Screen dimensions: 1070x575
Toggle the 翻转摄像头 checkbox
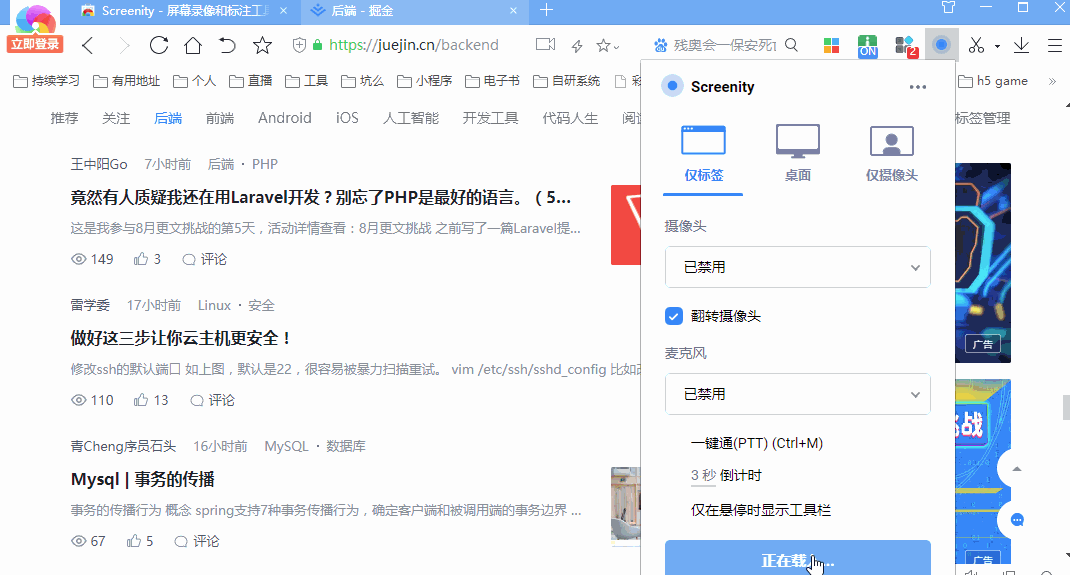(x=674, y=316)
